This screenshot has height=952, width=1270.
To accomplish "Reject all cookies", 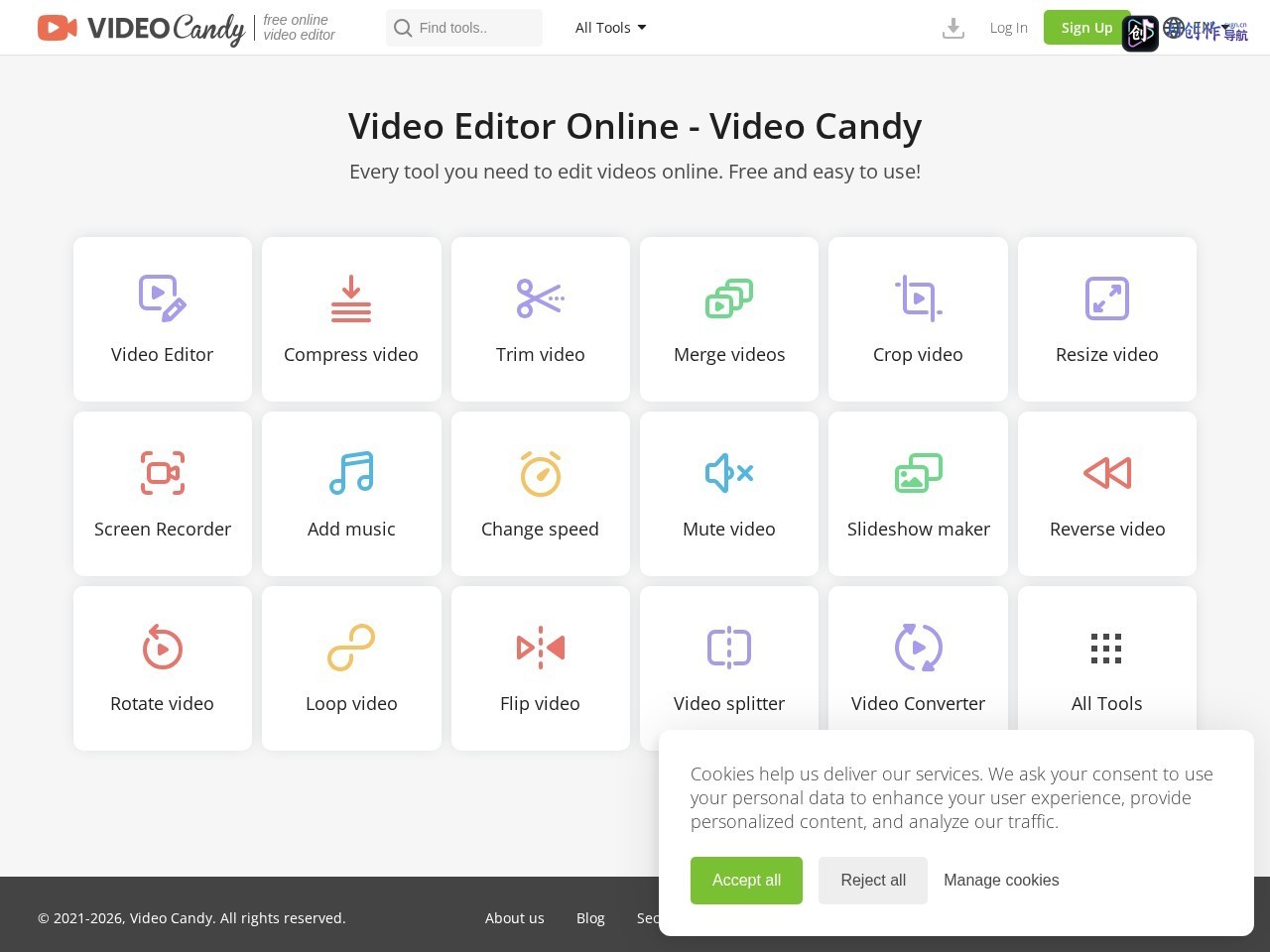I will point(873,881).
